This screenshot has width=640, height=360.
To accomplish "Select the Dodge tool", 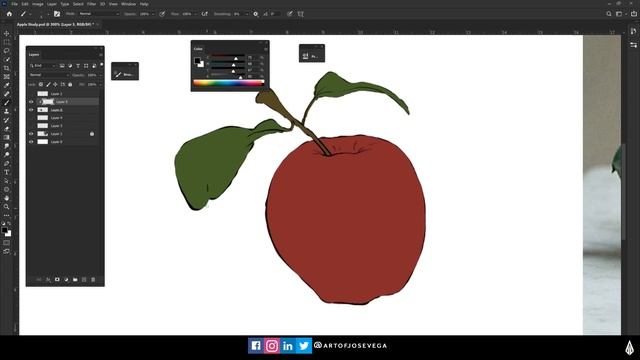I will (x=7, y=155).
